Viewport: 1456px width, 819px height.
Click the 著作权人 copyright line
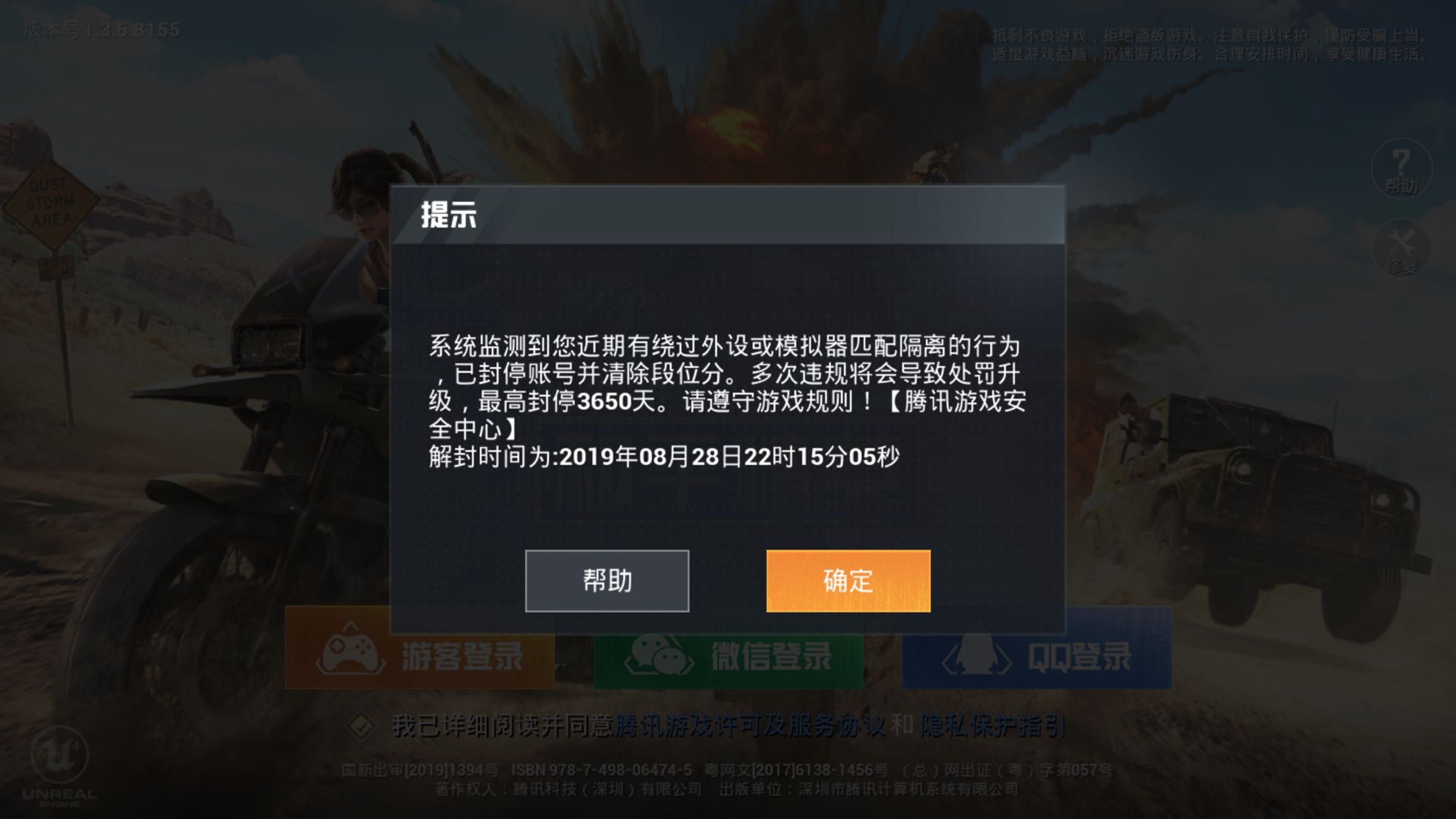coord(727,790)
